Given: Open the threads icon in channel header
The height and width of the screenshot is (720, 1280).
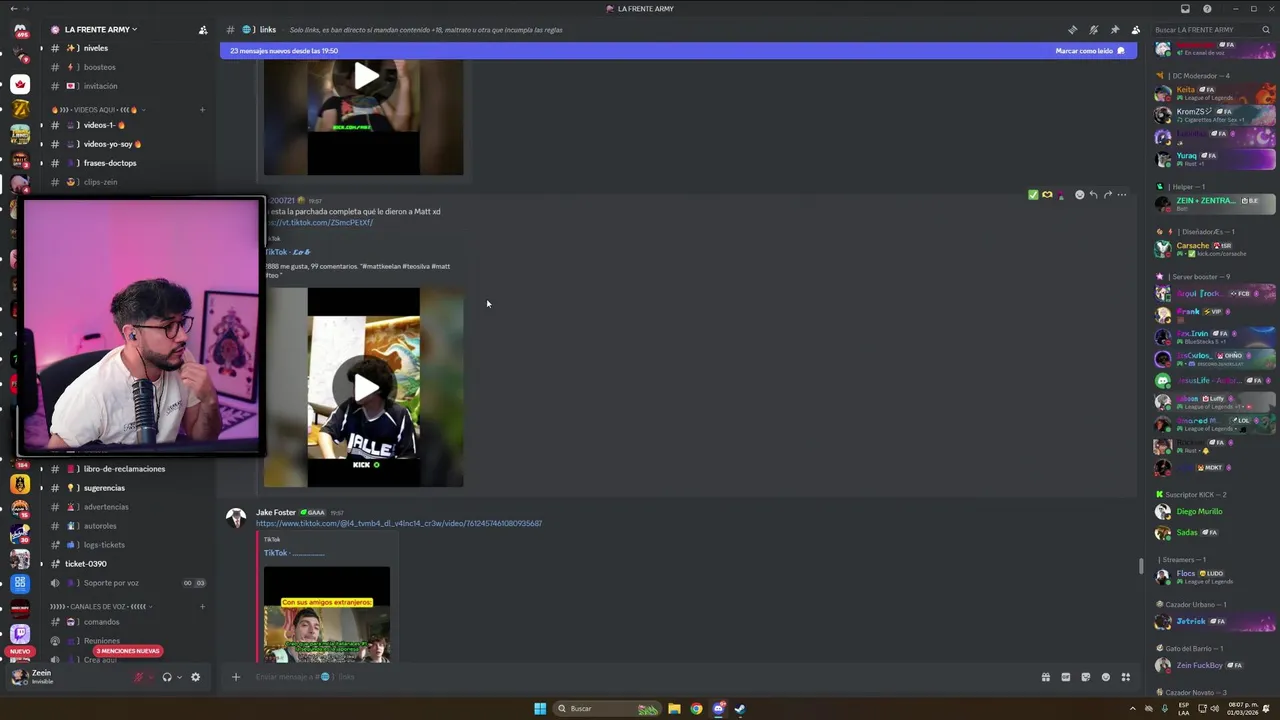Looking at the screenshot, I should point(1073,30).
